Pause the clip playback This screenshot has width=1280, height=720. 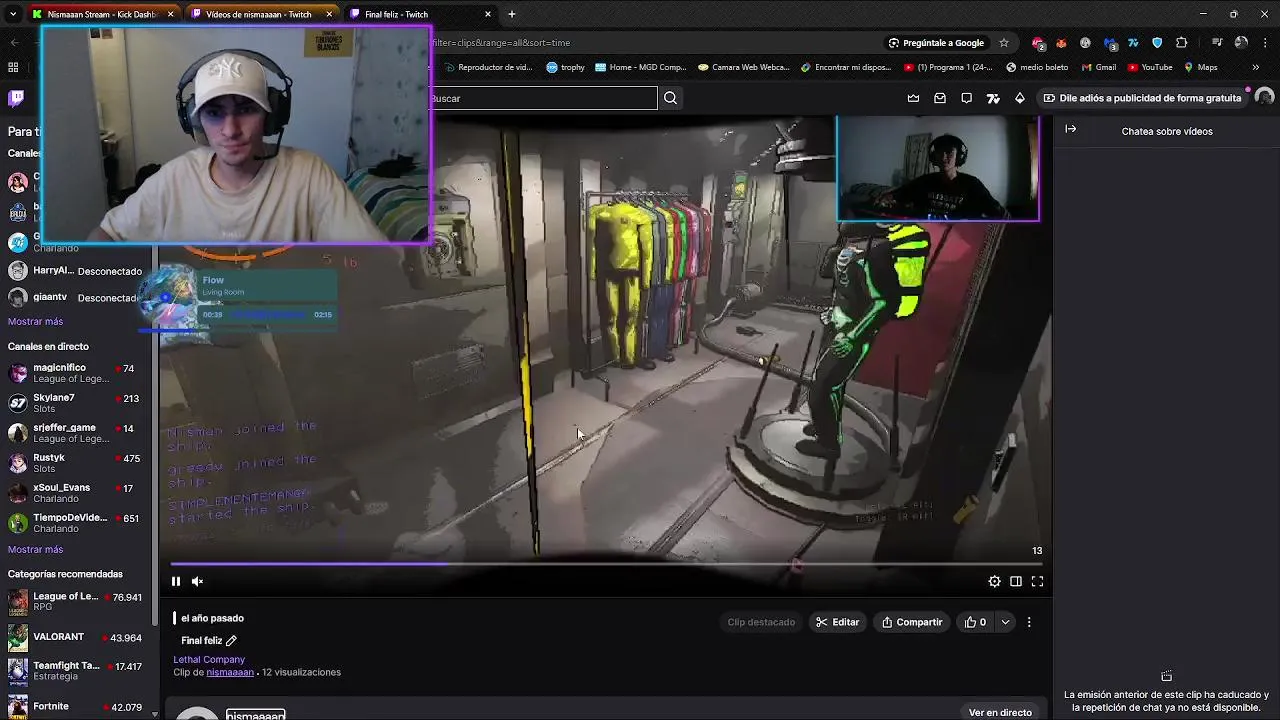tap(176, 581)
